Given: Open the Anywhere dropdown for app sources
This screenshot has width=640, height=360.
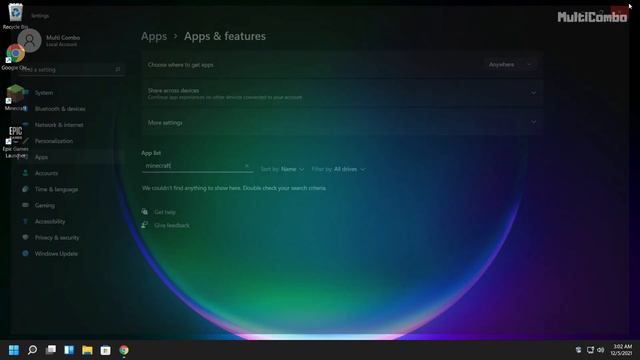Looking at the screenshot, I should click(x=510, y=64).
